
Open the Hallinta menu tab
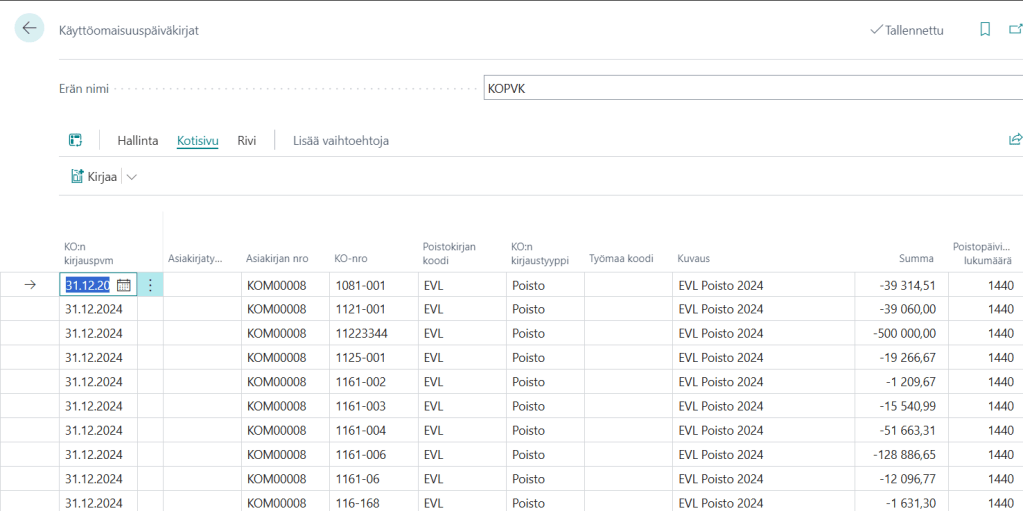click(x=137, y=140)
